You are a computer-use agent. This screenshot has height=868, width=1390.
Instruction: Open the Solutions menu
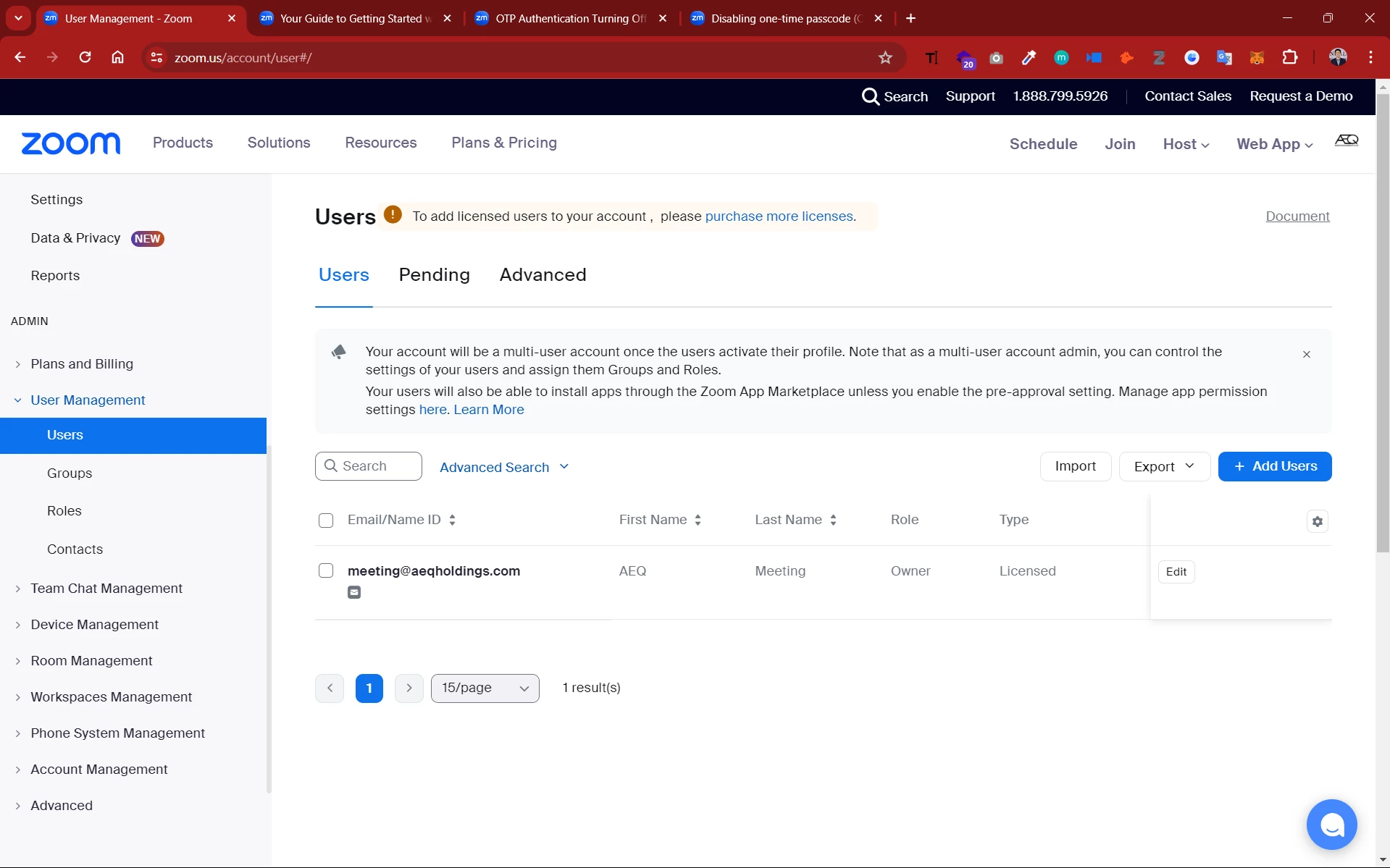279,143
